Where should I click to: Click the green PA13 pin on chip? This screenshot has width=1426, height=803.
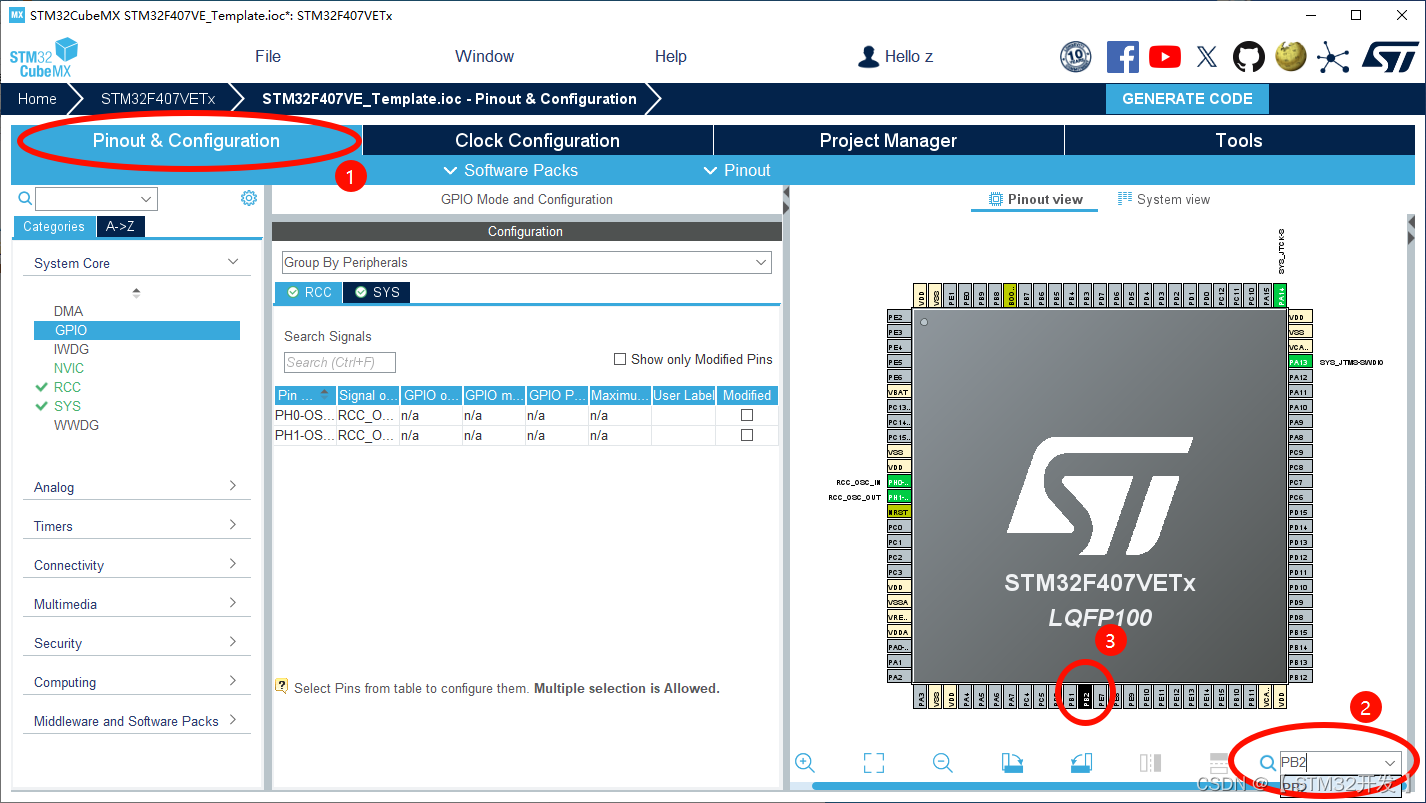tap(1299, 362)
